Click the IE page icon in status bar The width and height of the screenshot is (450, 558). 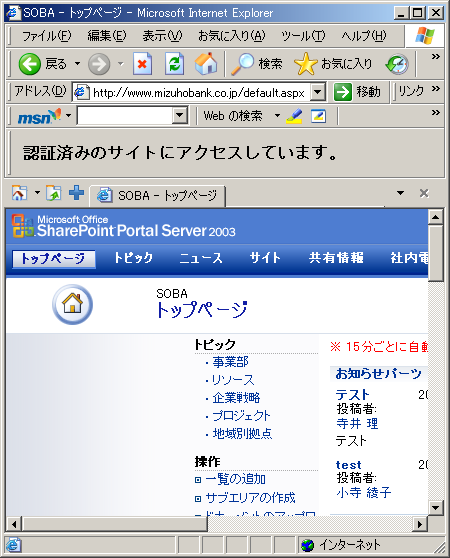click(14, 545)
